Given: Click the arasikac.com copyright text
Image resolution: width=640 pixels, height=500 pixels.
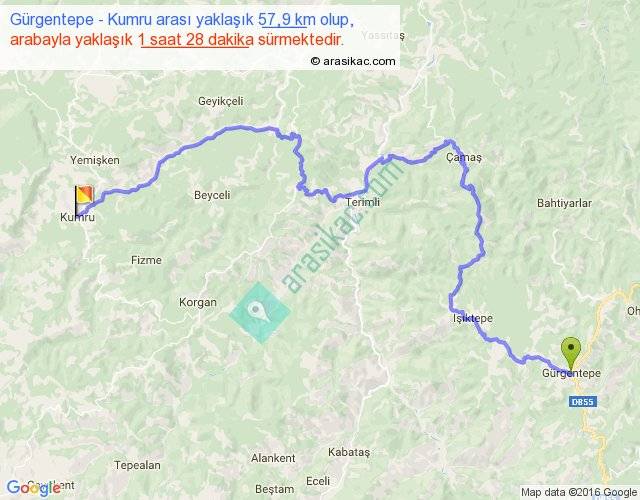Looking at the screenshot, I should (353, 61).
